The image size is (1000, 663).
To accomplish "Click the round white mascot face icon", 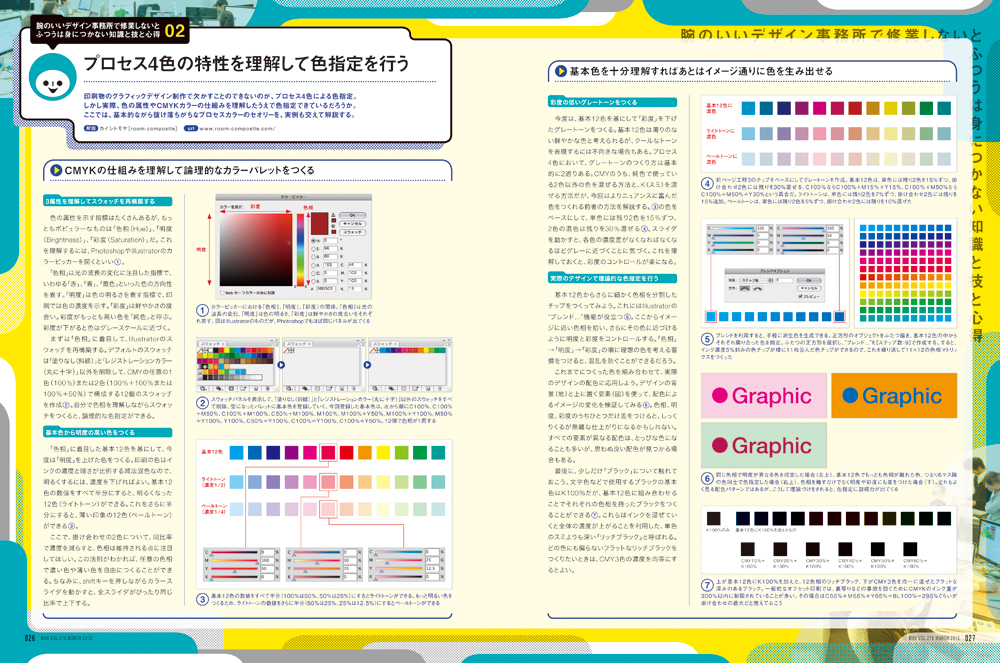I will tap(53, 78).
